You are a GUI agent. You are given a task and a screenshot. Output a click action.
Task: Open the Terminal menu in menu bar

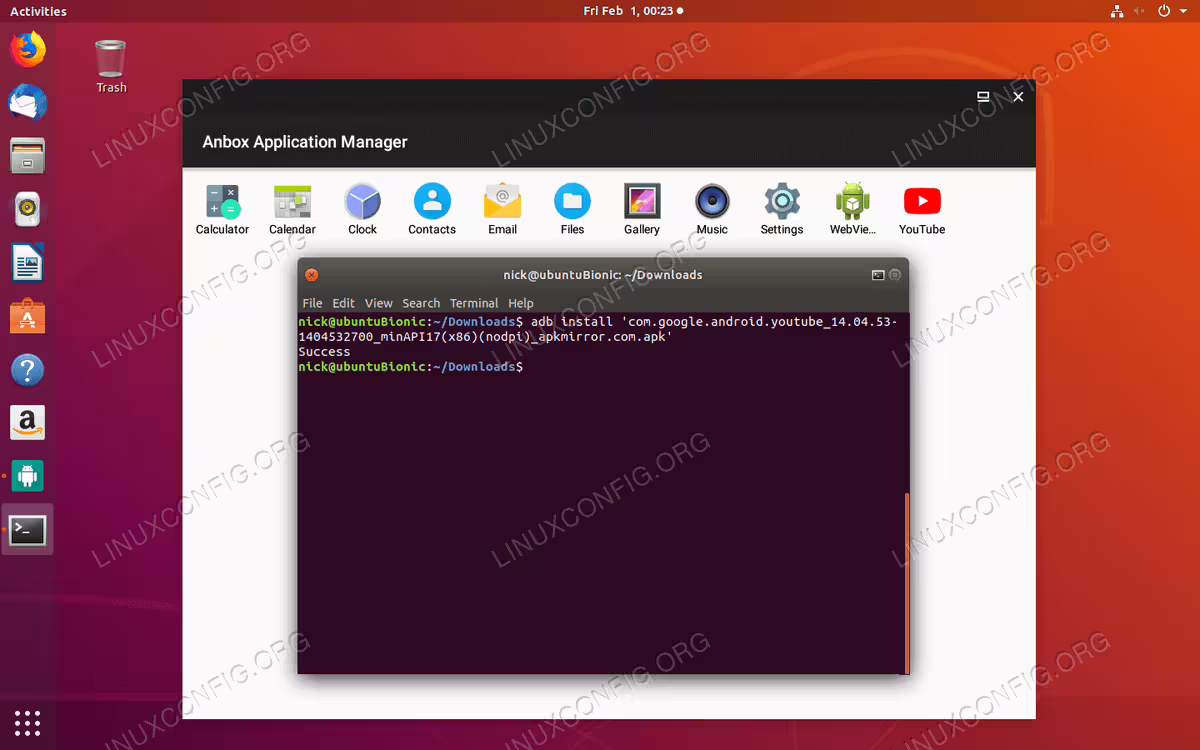[474, 303]
